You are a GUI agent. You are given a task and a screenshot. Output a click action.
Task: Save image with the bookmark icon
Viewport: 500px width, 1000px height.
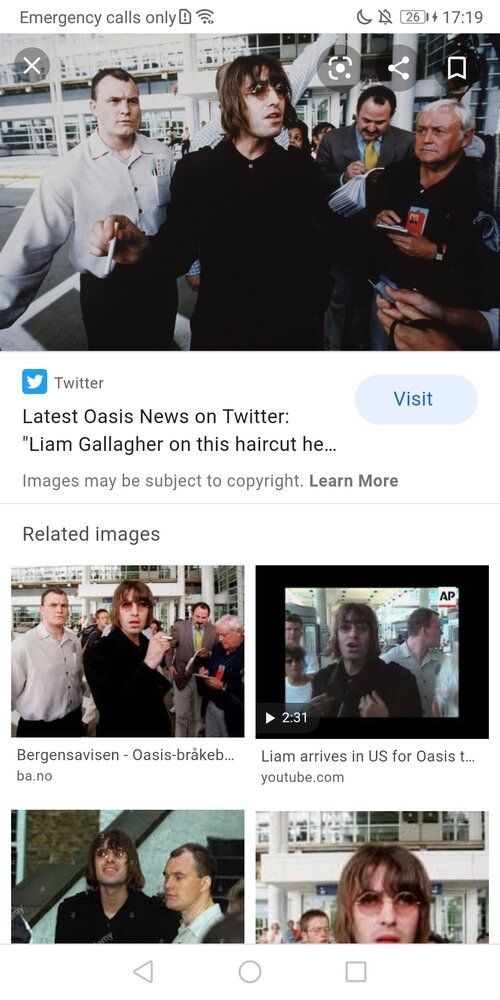pyautogui.click(x=457, y=68)
